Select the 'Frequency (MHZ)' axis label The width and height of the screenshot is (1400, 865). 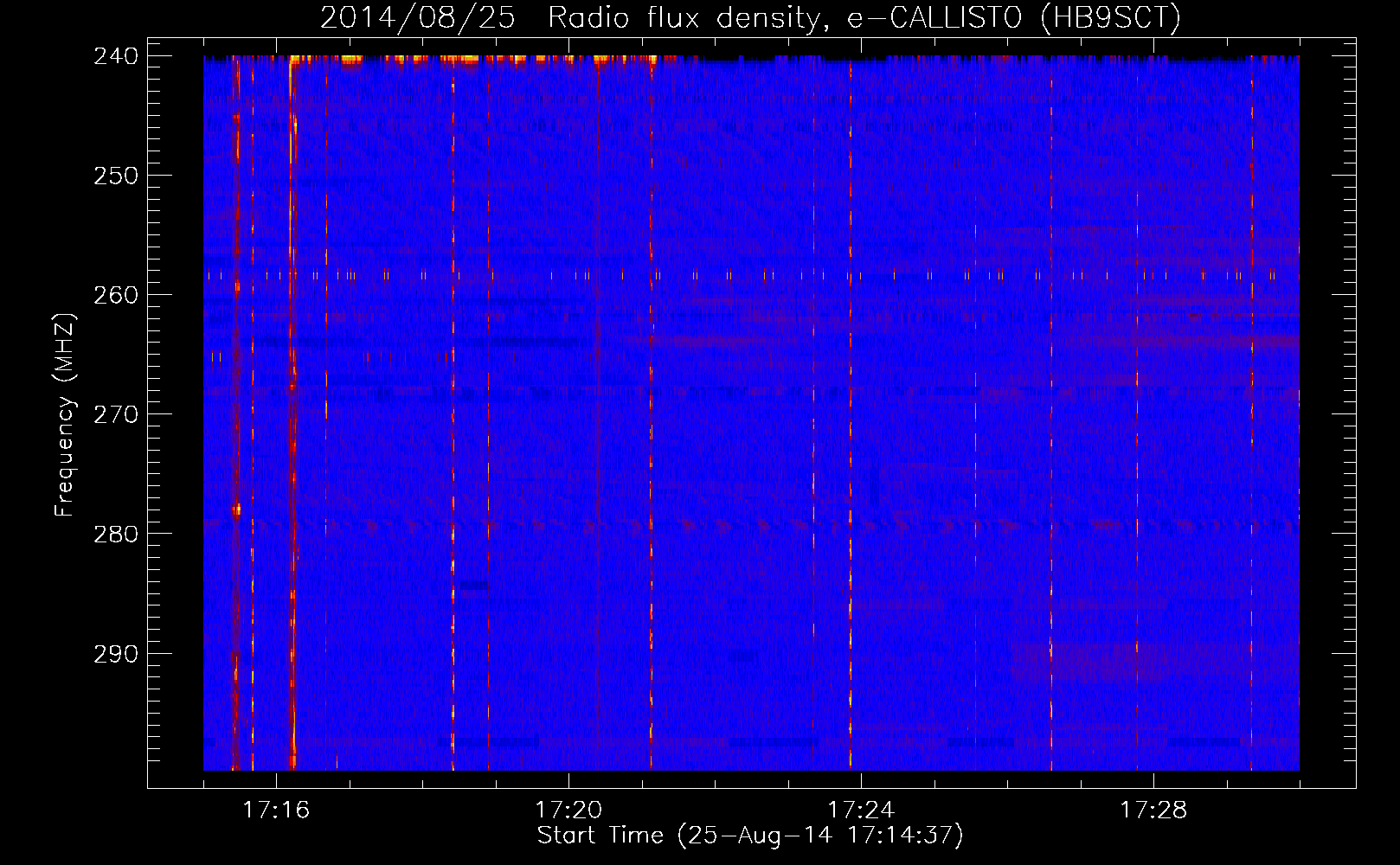coord(65,414)
